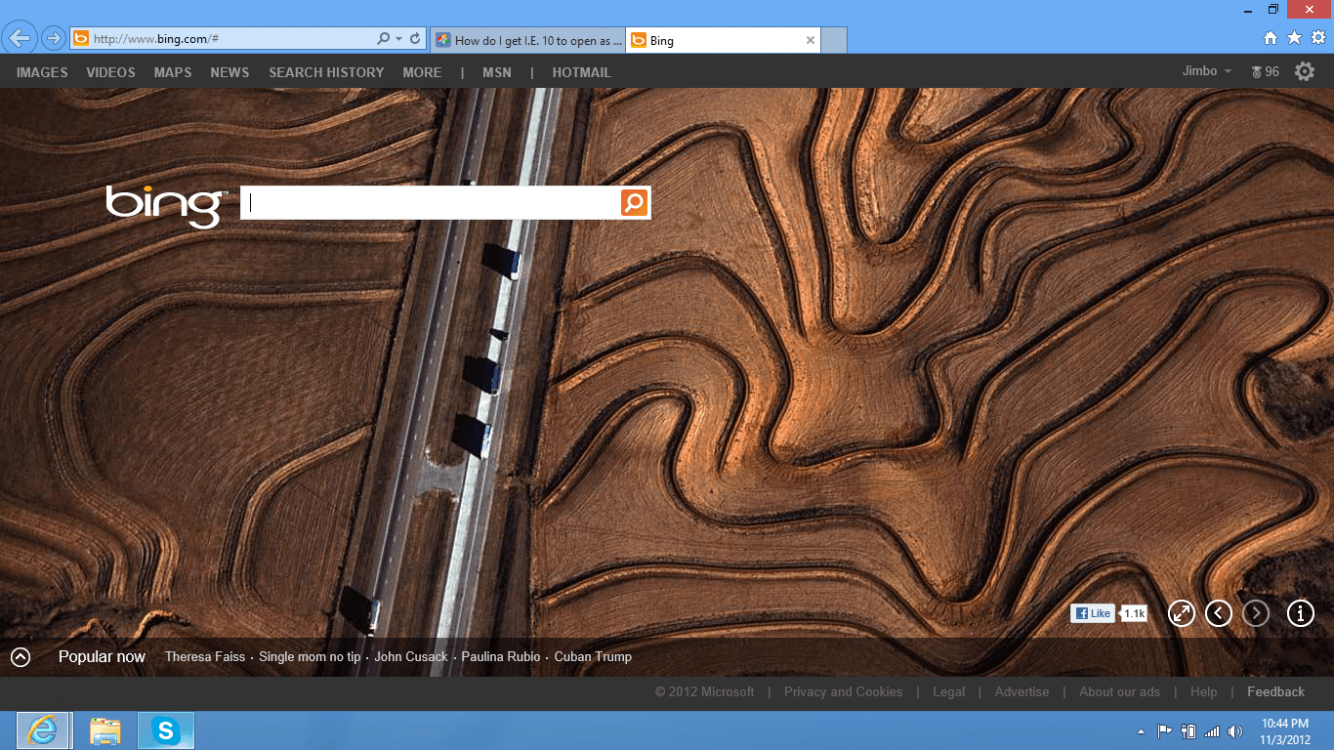
Task: Expand background image to full screen
Action: (1181, 613)
